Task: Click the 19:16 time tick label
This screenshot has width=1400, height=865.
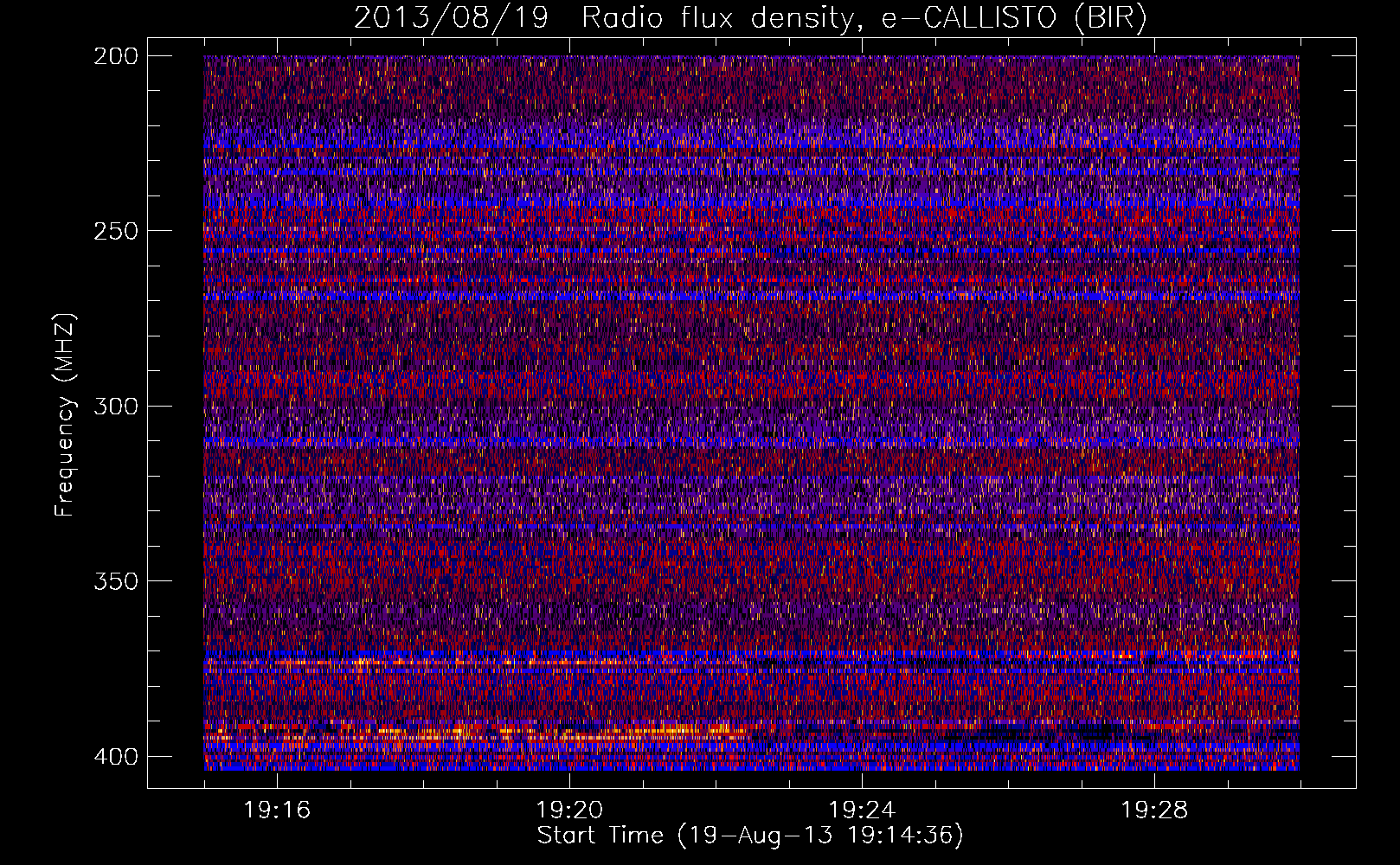Action: click(x=277, y=810)
